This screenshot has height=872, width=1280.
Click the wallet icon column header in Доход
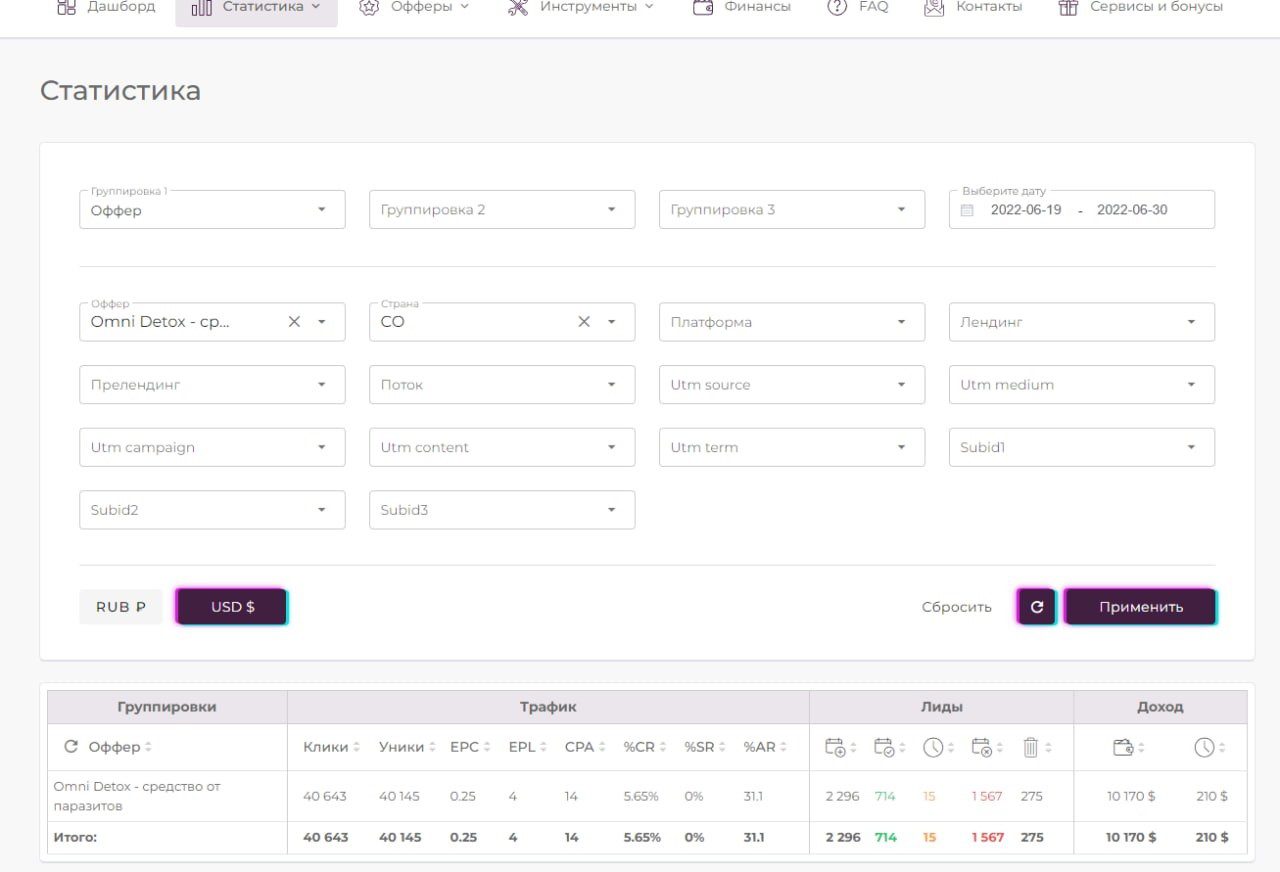1122,747
